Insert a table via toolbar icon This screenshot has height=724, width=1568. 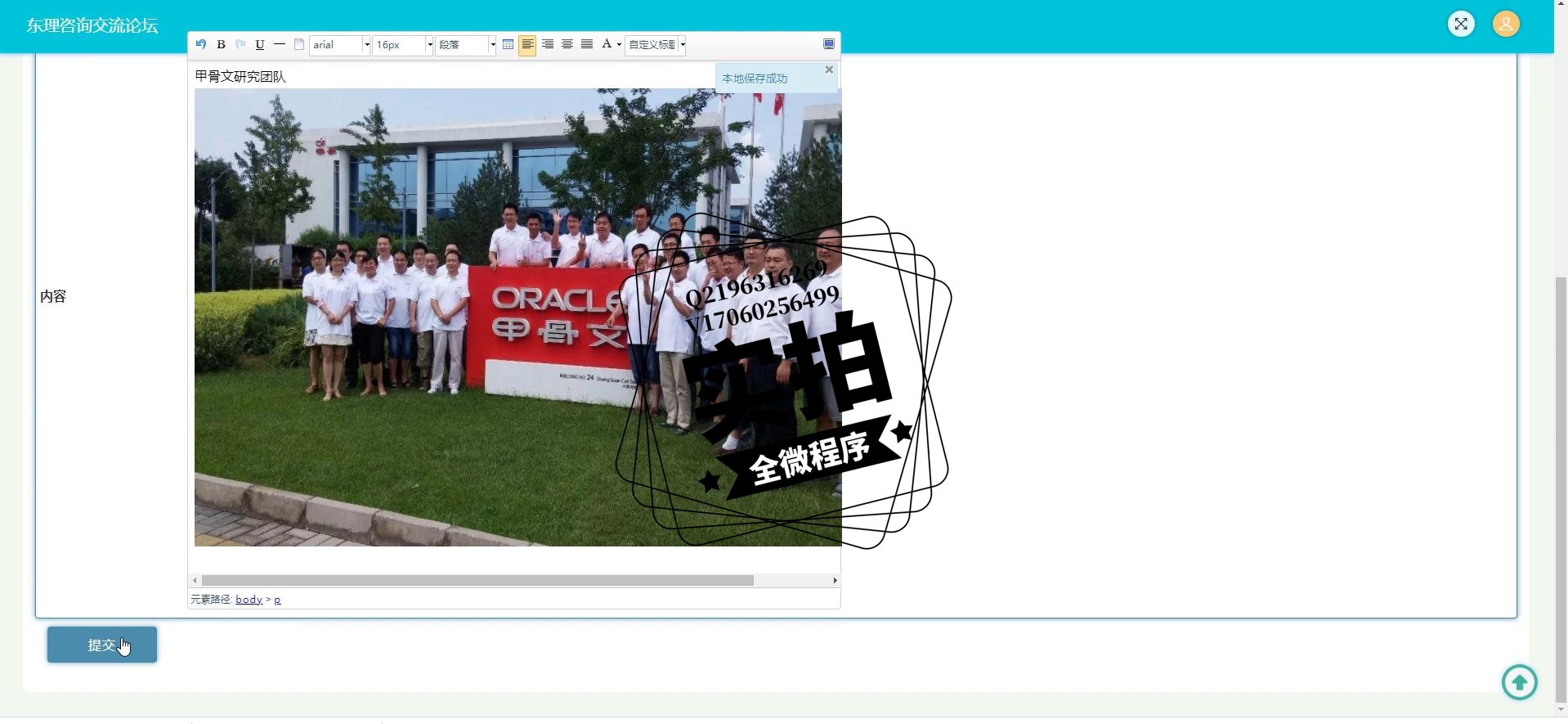pyautogui.click(x=508, y=44)
